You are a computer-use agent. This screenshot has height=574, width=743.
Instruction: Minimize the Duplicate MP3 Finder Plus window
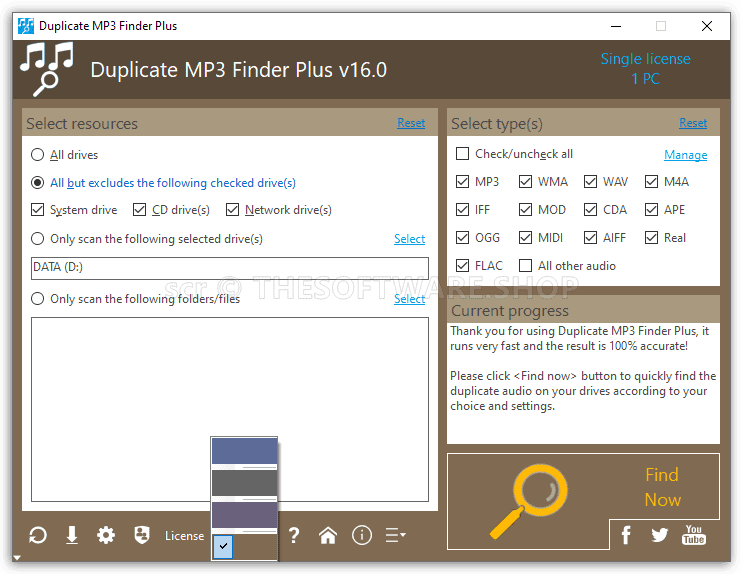point(616,26)
